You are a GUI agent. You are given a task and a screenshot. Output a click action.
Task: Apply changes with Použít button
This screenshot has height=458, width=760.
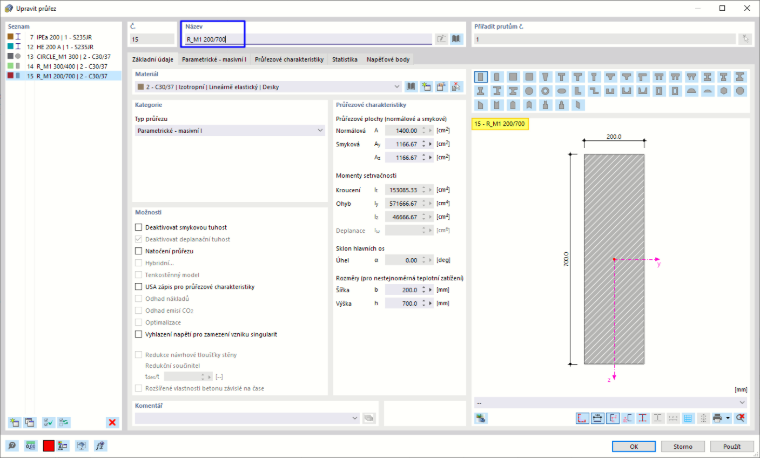pos(732,446)
